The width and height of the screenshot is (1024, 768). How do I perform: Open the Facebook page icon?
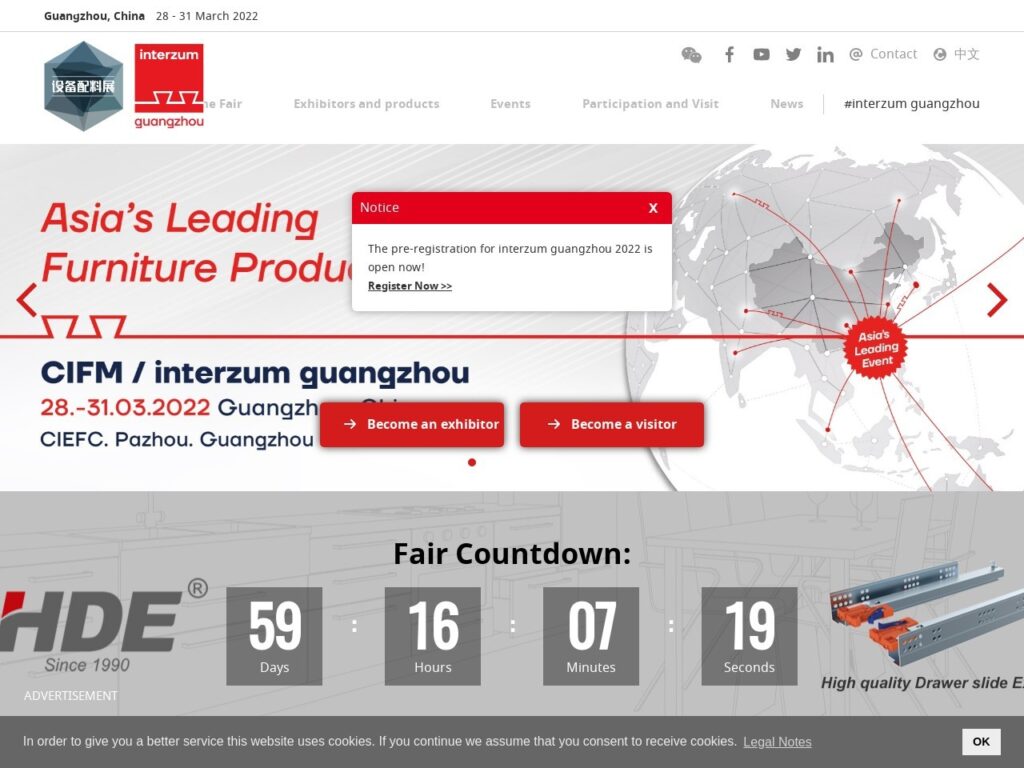click(729, 54)
